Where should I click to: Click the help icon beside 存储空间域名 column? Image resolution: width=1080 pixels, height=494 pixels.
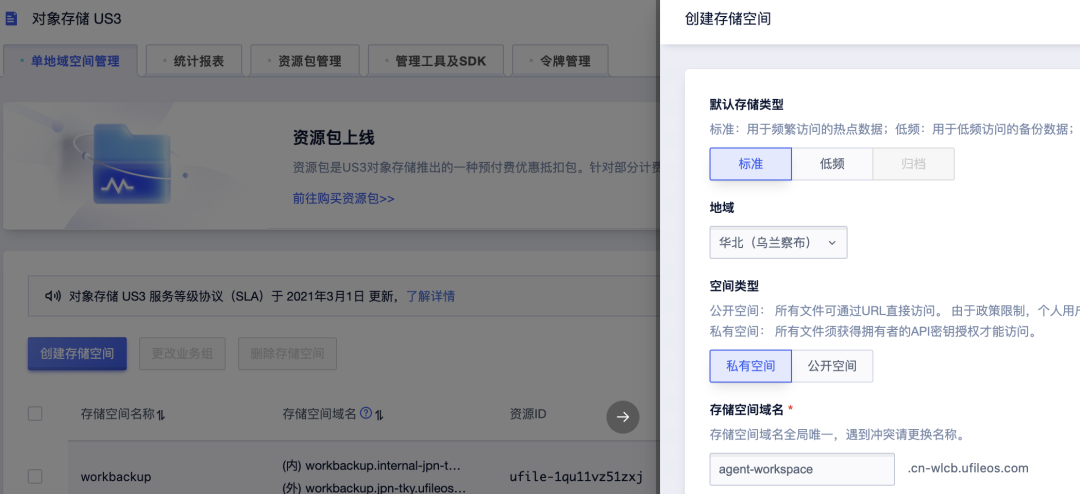(366, 413)
